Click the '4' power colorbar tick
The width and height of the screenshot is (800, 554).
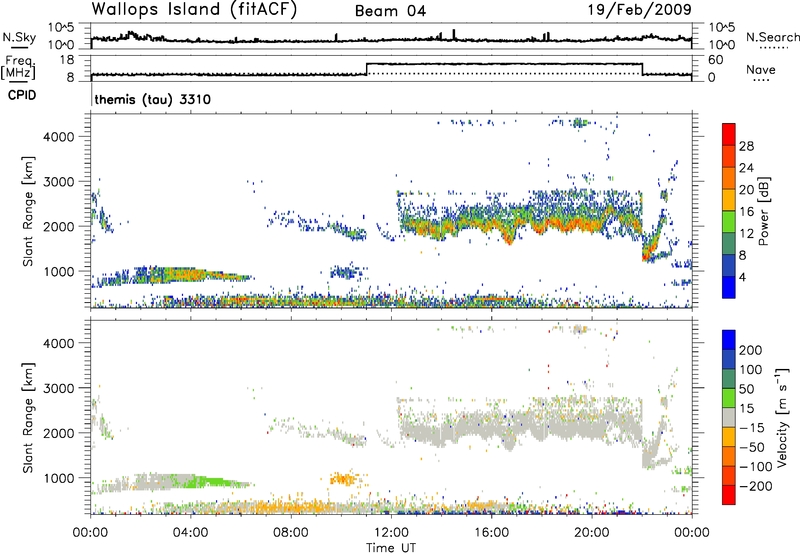tap(742, 277)
